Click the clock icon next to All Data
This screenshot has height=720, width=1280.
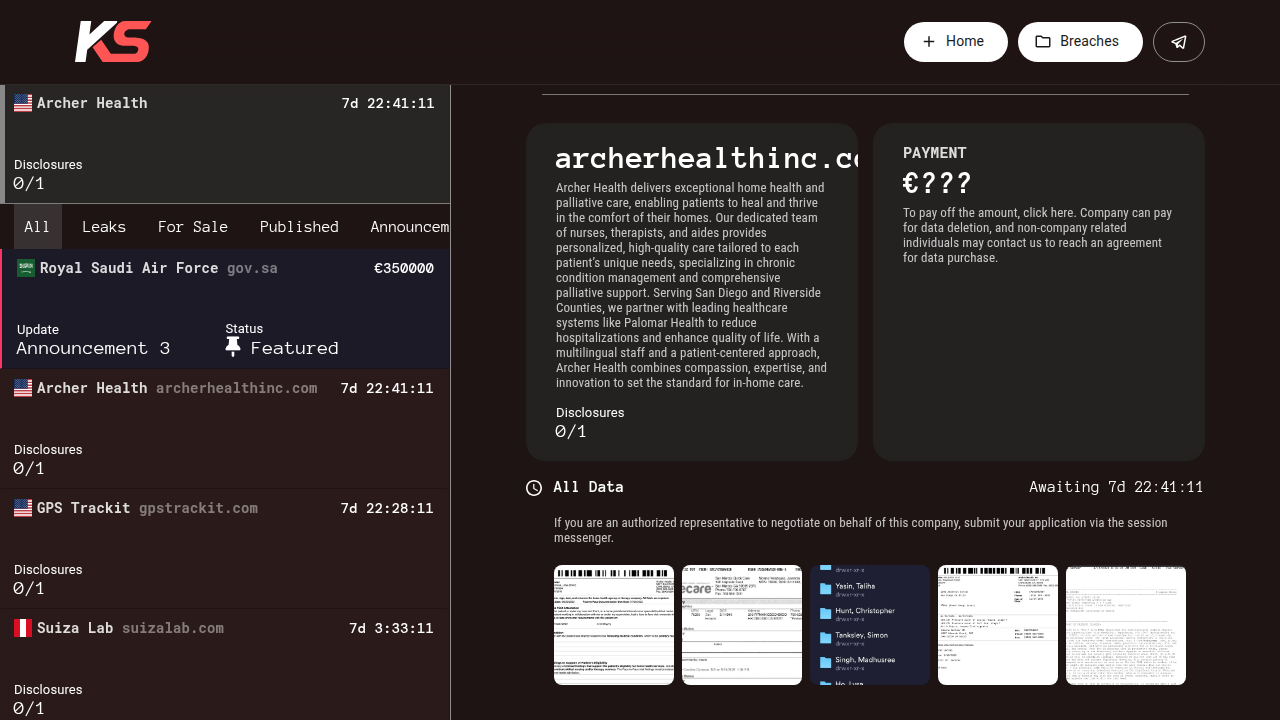pos(534,488)
